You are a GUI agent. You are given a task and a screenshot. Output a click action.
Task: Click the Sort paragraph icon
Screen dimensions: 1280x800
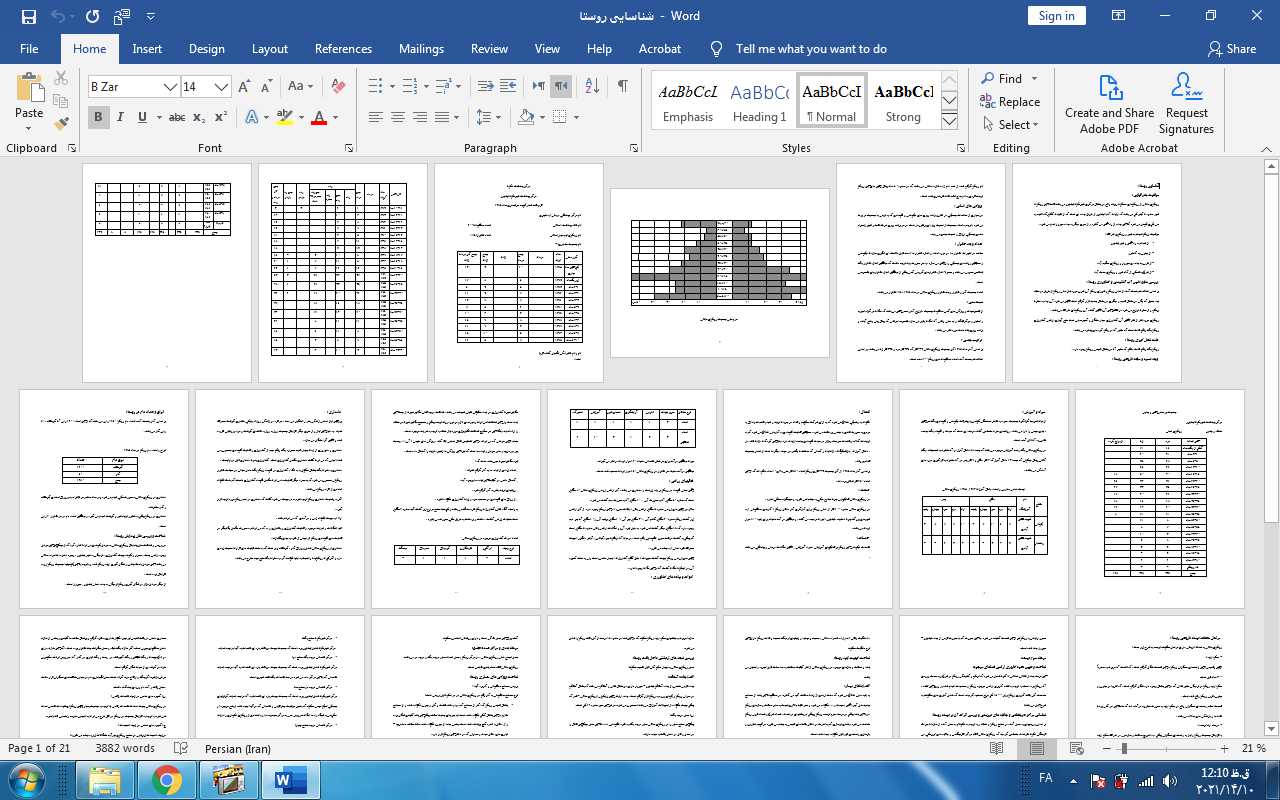[591, 86]
